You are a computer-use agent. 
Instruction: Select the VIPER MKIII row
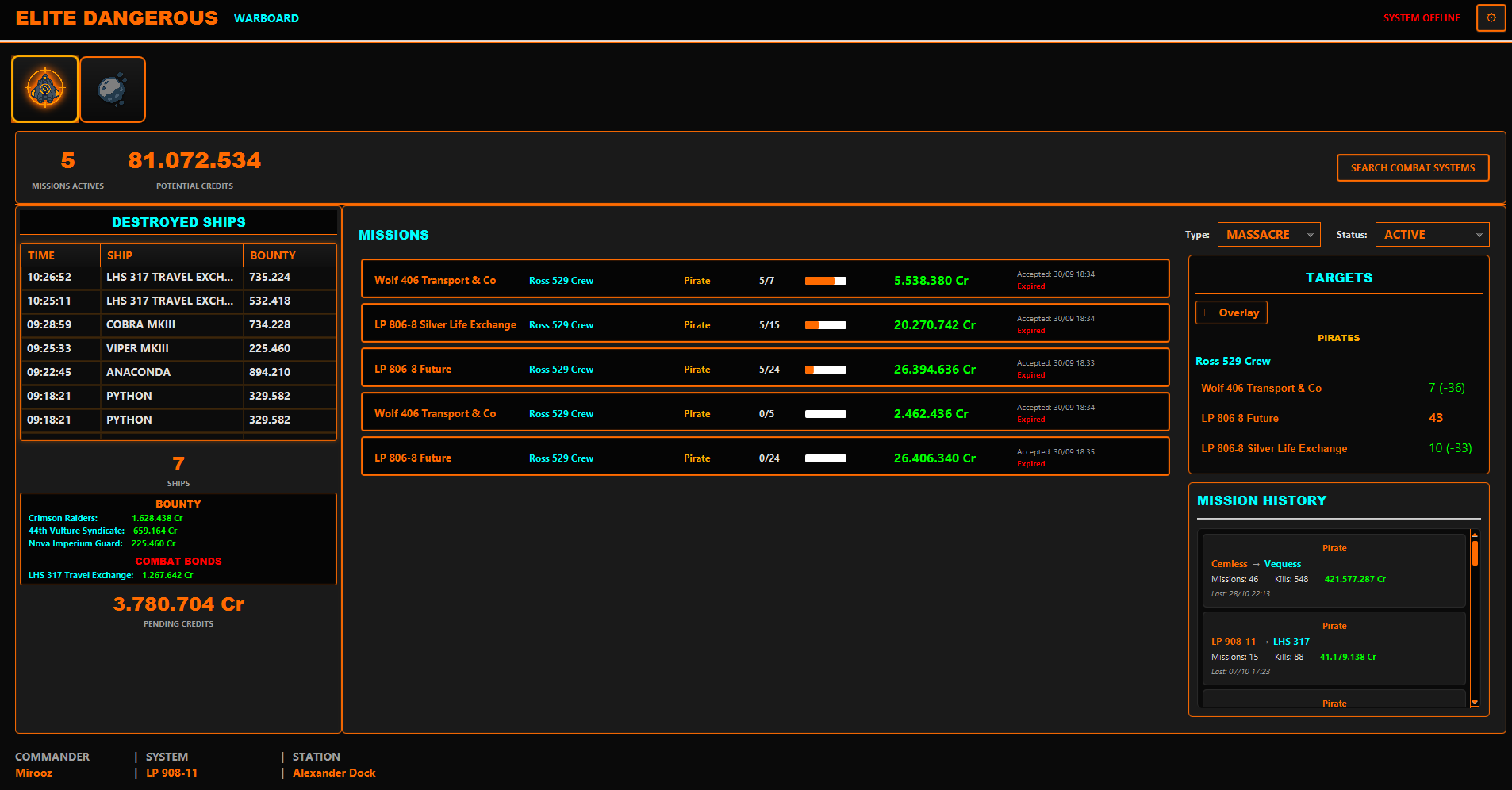point(178,349)
